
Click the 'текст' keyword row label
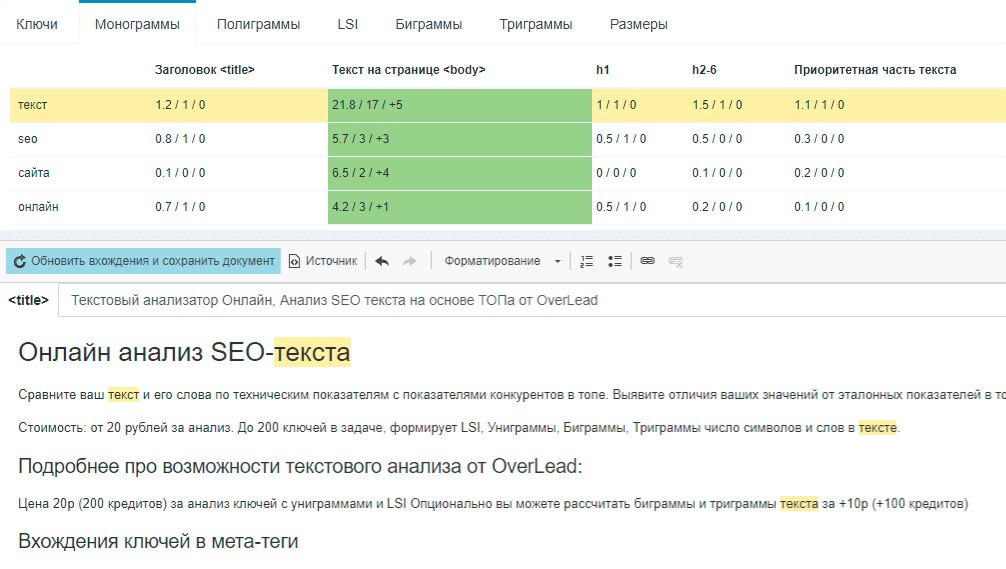click(33, 105)
